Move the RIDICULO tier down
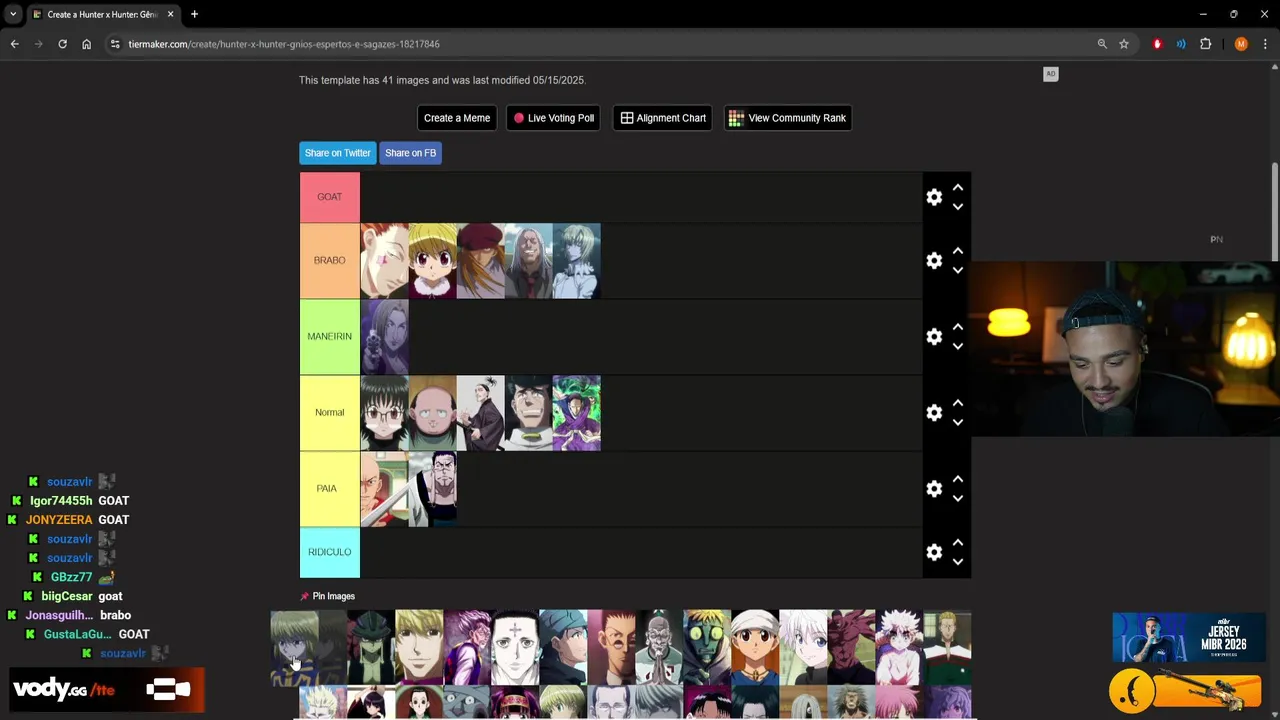Image resolution: width=1280 pixels, height=720 pixels. tap(958, 563)
